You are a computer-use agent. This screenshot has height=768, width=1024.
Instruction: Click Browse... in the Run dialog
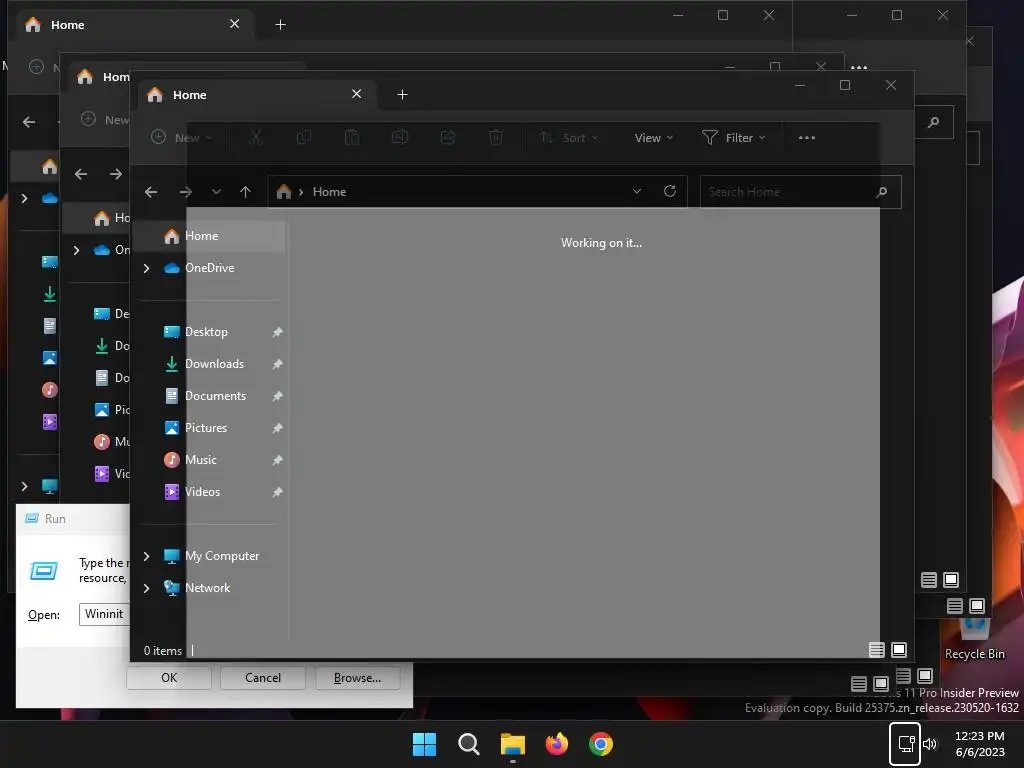[x=357, y=678]
